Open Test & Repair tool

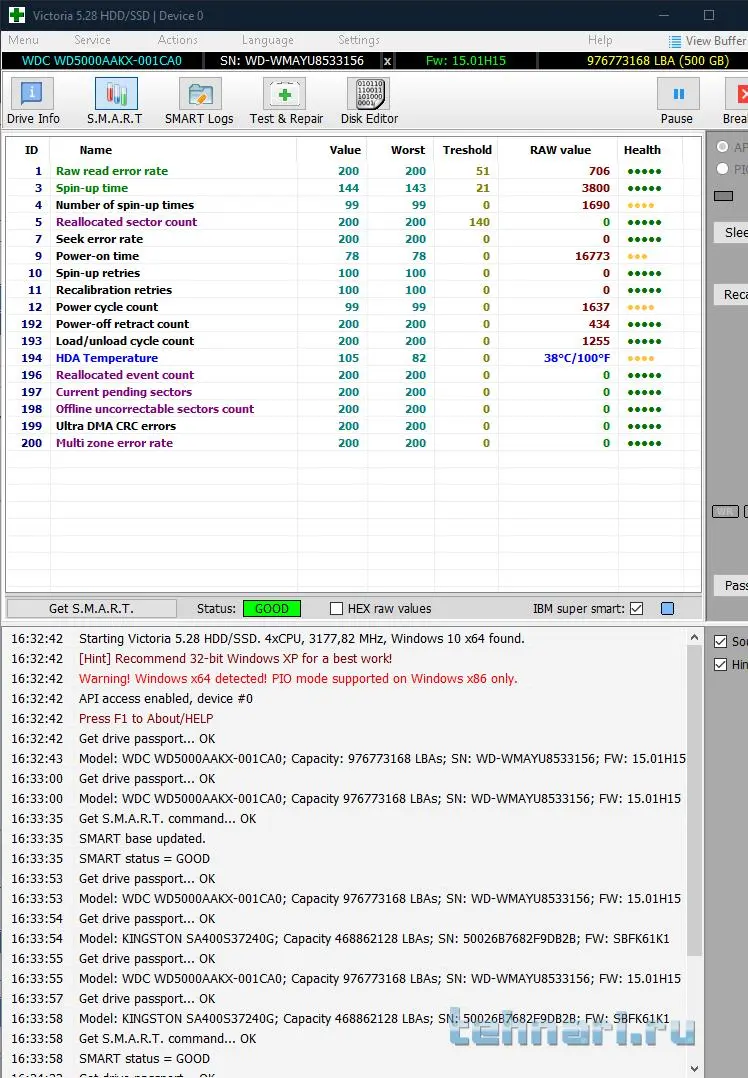[286, 101]
